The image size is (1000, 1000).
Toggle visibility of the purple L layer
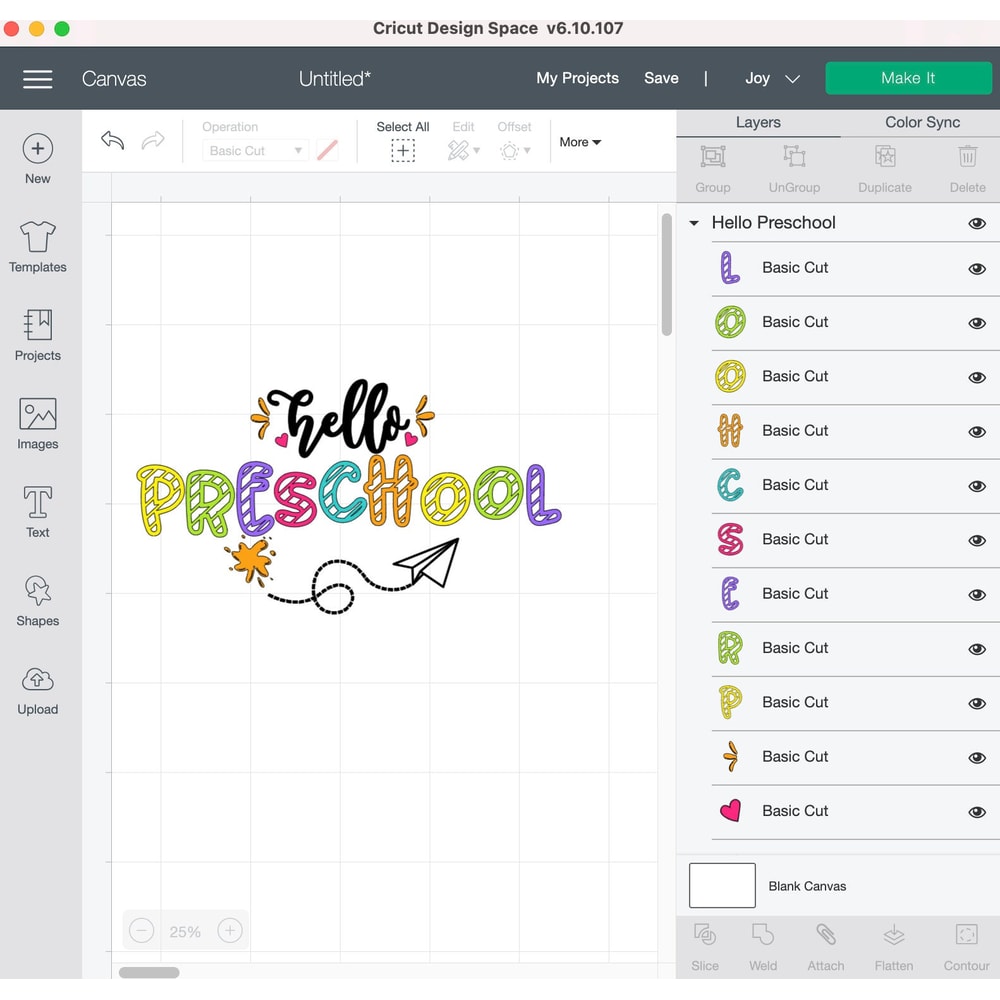(x=977, y=268)
